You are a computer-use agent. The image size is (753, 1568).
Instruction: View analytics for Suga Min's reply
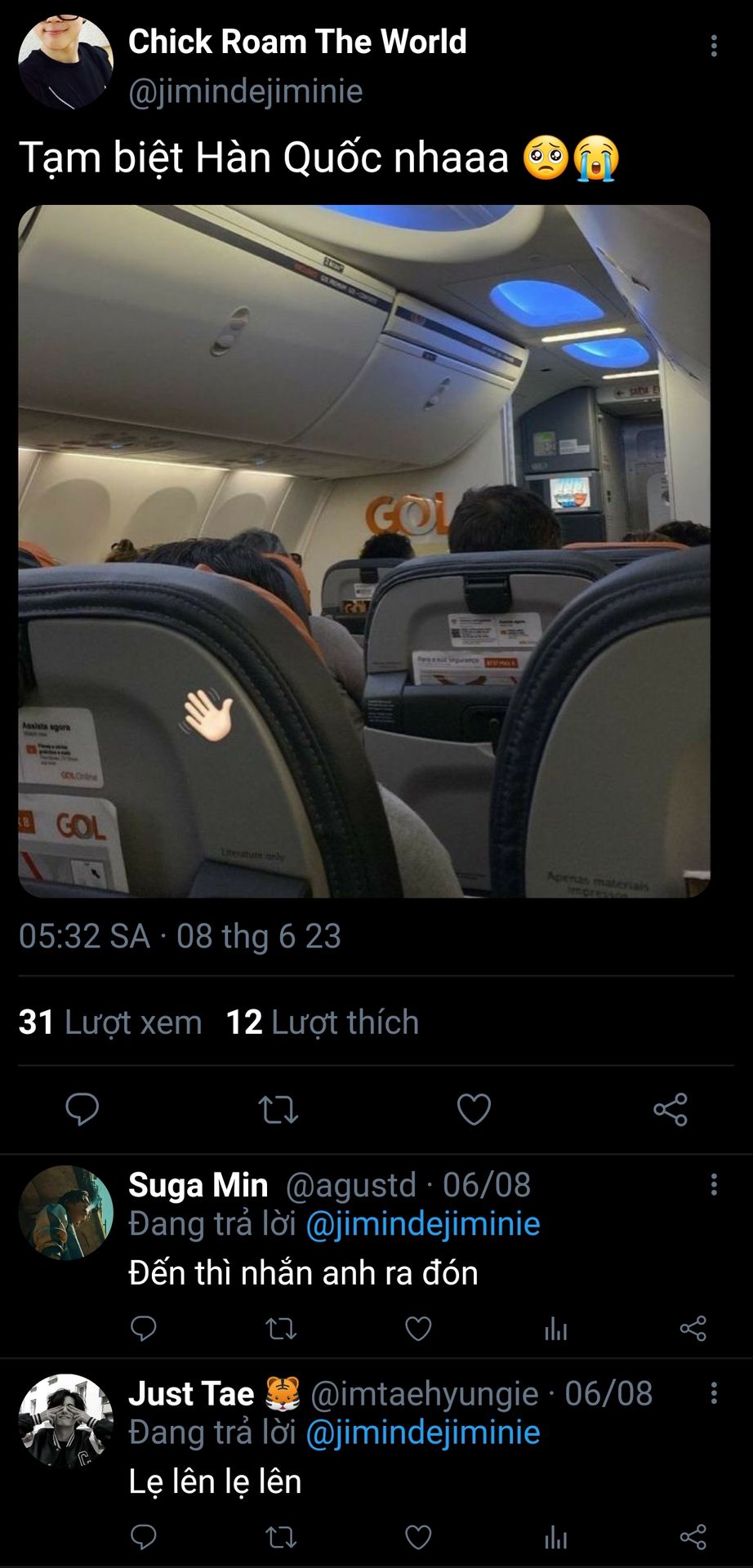tap(555, 1329)
